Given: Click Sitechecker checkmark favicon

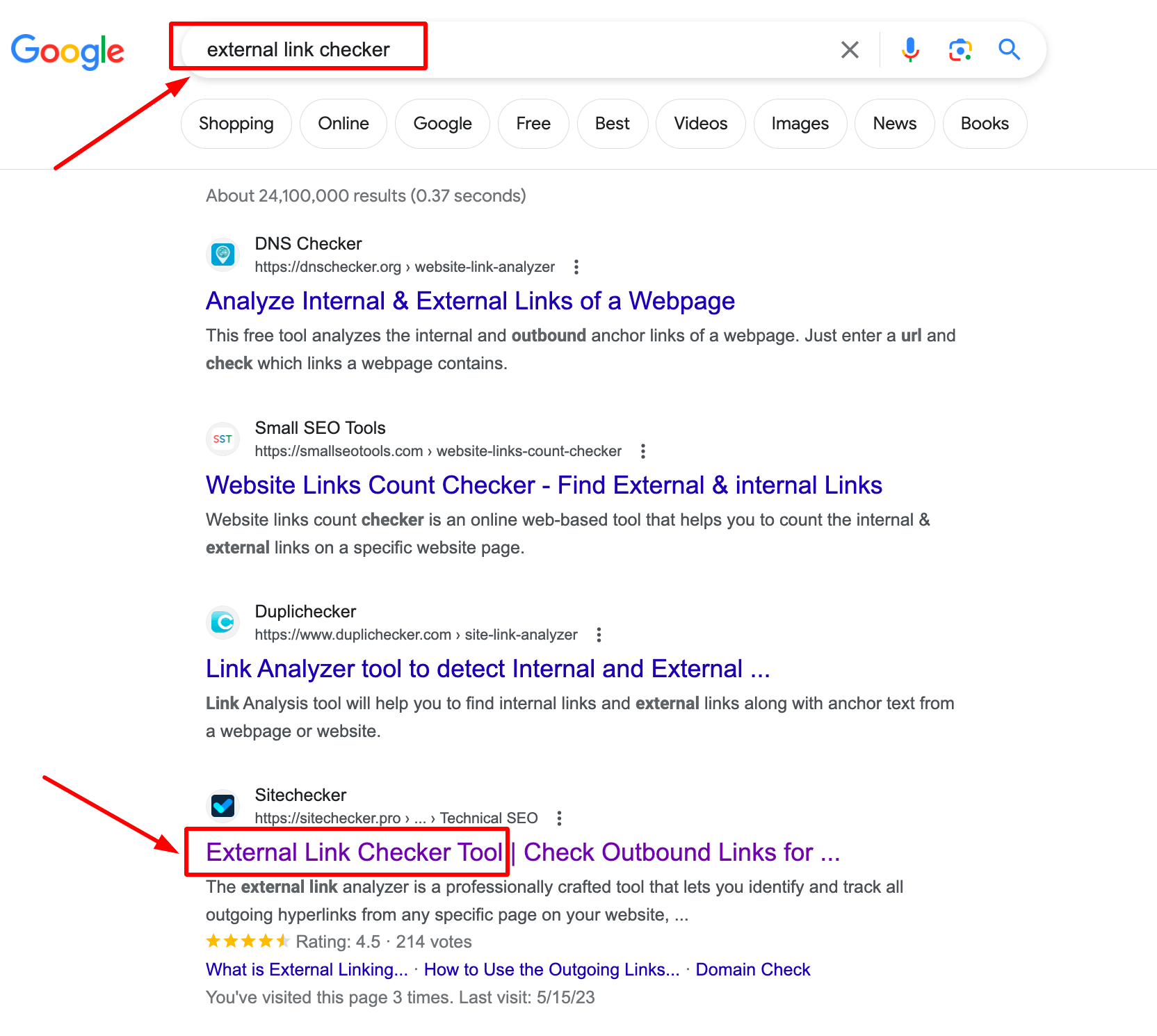Looking at the screenshot, I should (x=222, y=806).
